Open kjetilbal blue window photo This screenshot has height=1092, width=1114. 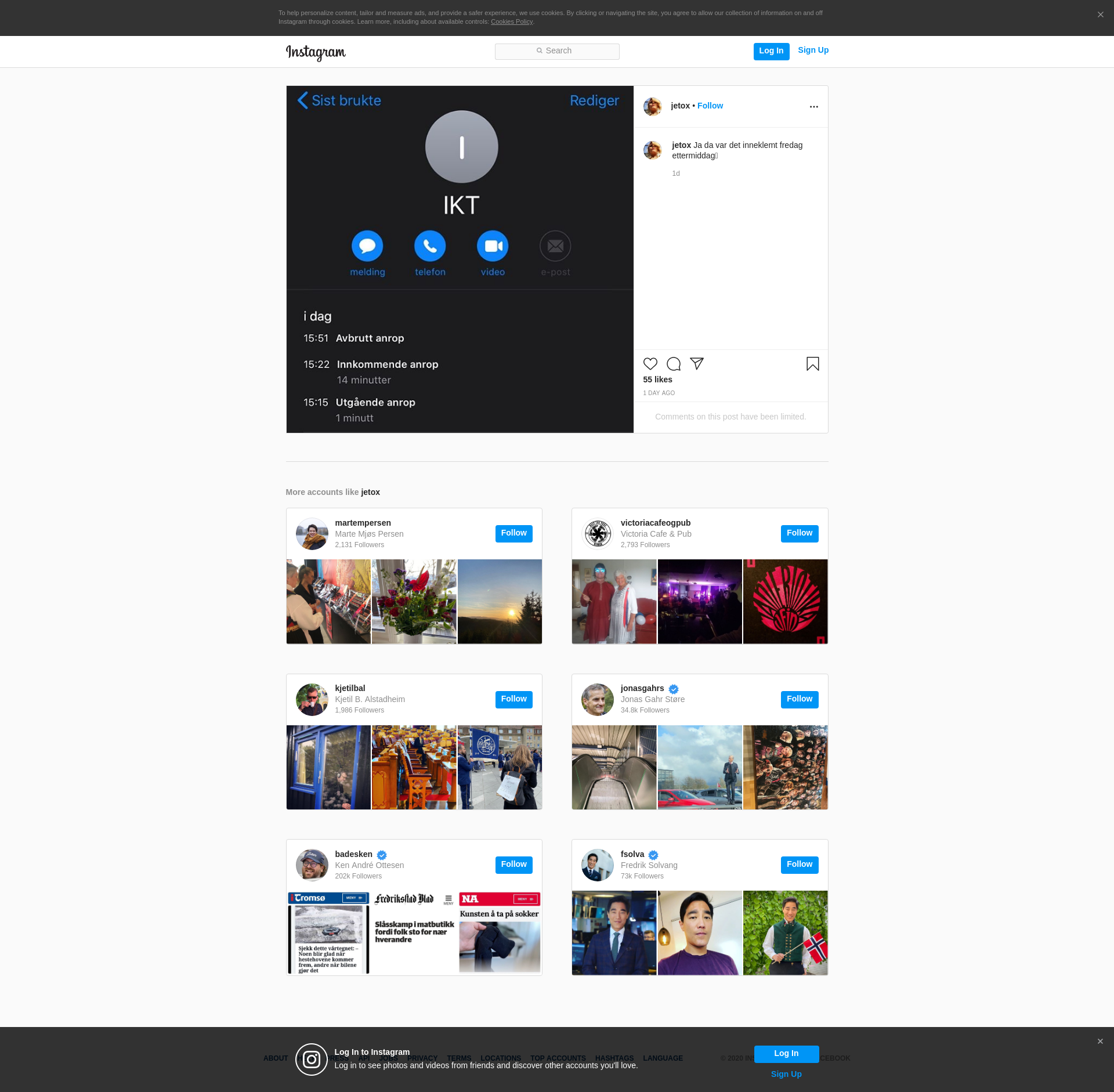tap(328, 767)
